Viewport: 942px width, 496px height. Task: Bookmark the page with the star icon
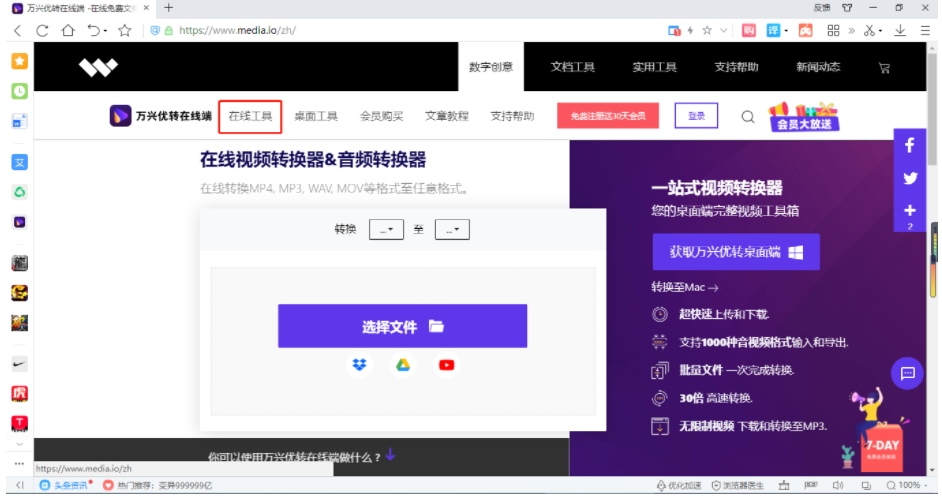(x=124, y=31)
